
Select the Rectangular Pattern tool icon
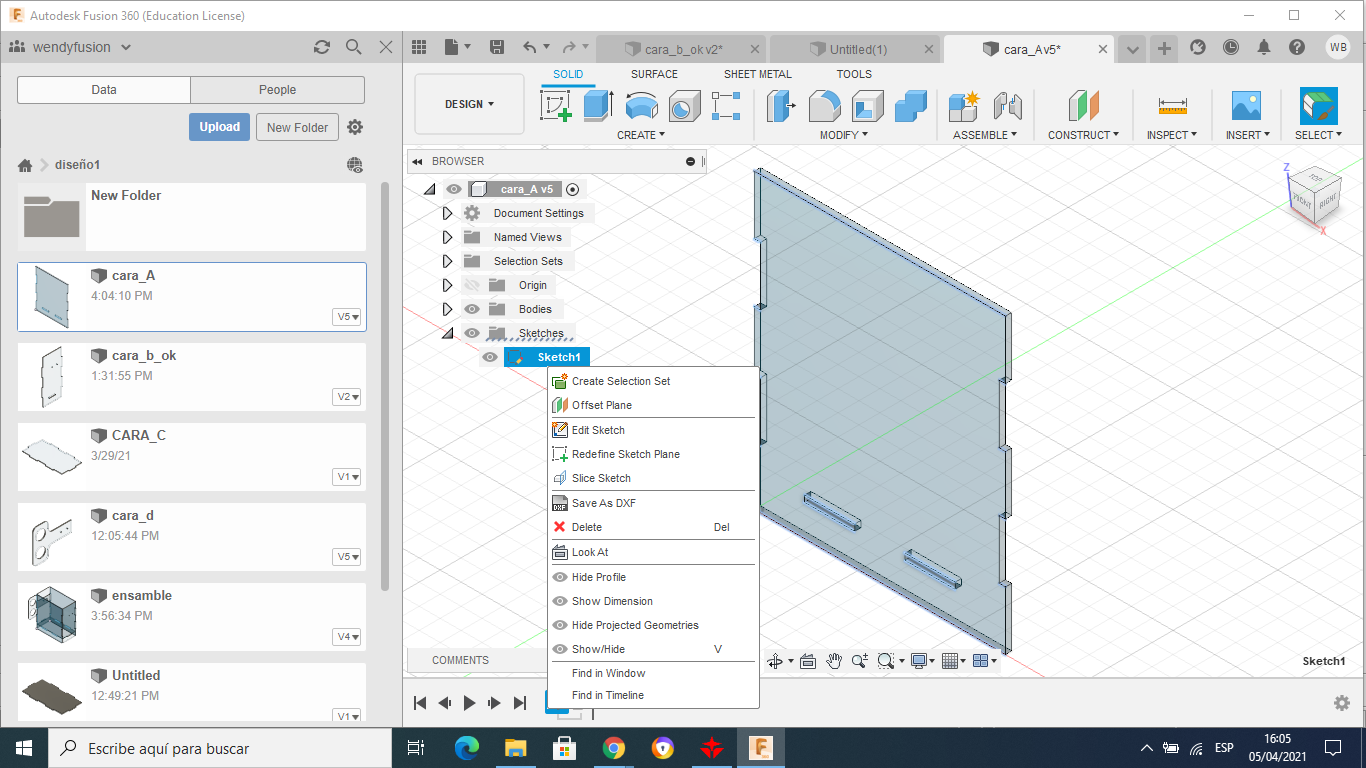[726, 105]
